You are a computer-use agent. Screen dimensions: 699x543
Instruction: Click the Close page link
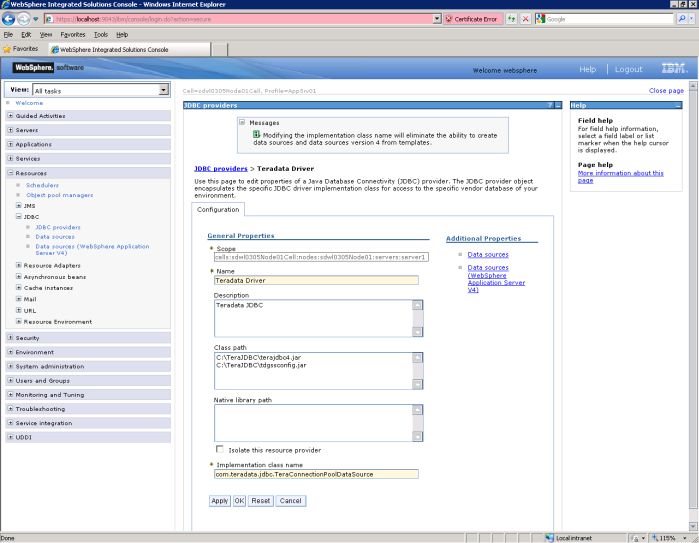click(x=666, y=90)
